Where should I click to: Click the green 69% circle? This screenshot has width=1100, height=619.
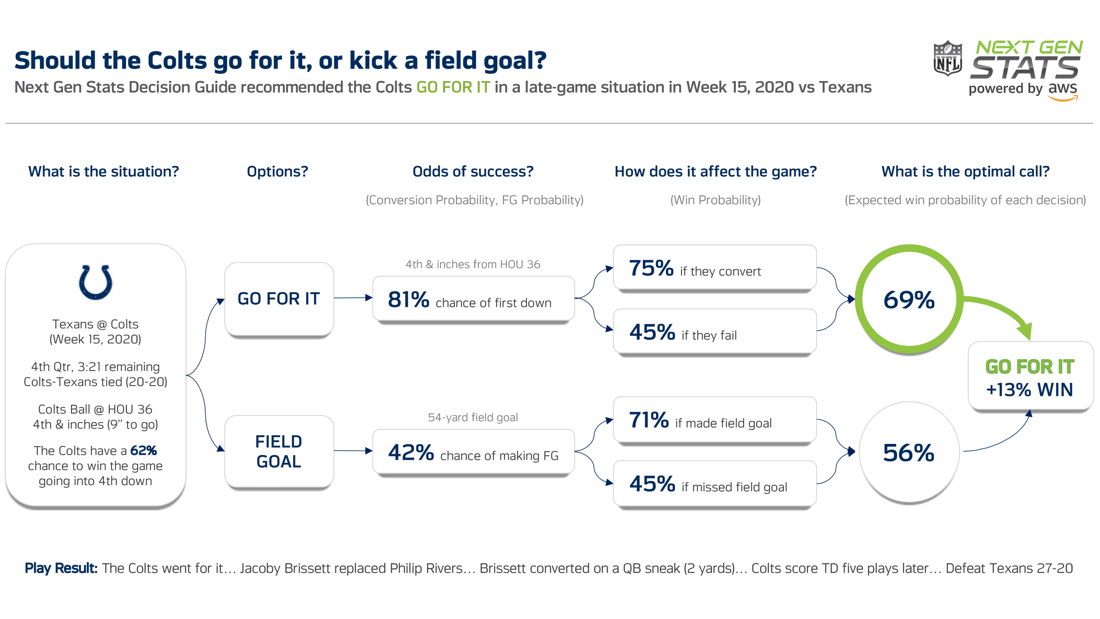[908, 299]
